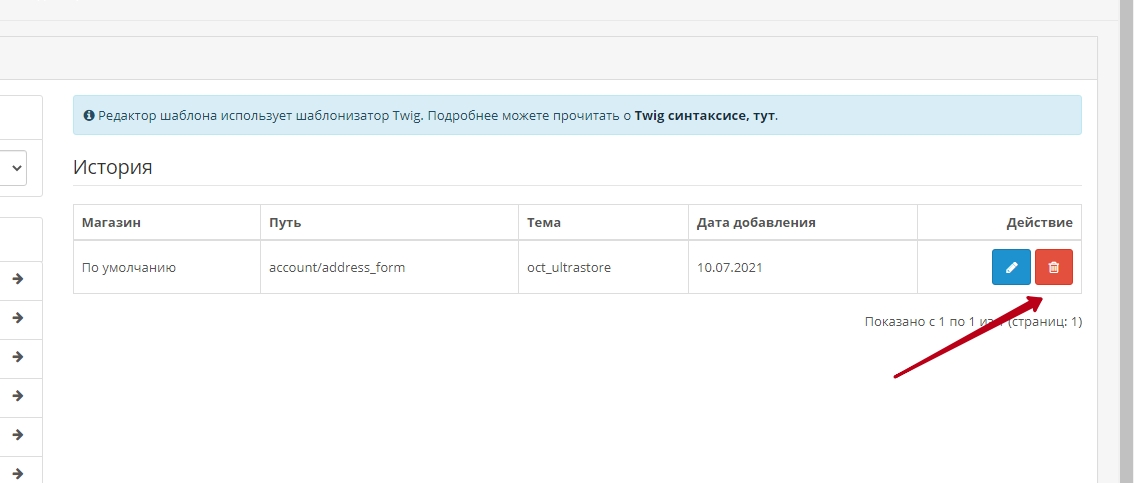Follow the "Twig синтаксисе, тут" link
1134x483 pixels.
coord(704,115)
